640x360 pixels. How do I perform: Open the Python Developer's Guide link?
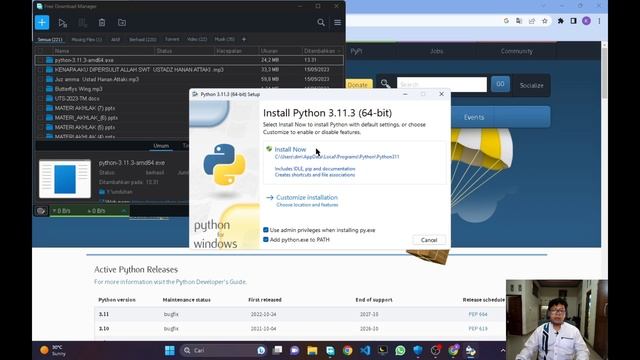point(211,282)
